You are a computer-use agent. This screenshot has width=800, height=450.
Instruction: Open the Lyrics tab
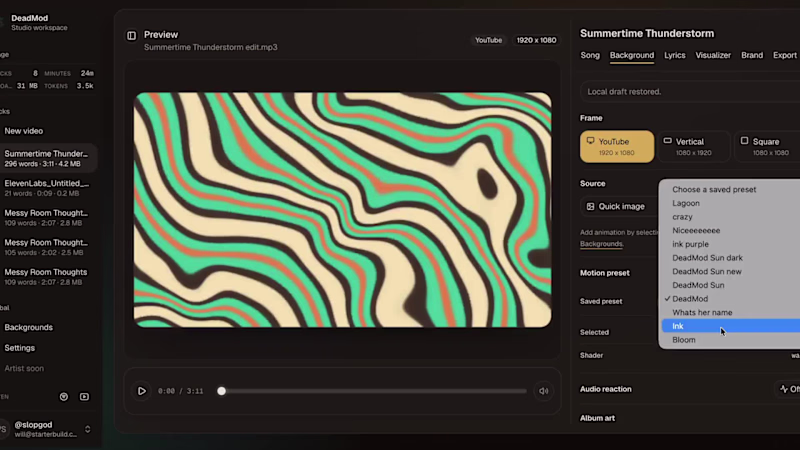point(674,55)
